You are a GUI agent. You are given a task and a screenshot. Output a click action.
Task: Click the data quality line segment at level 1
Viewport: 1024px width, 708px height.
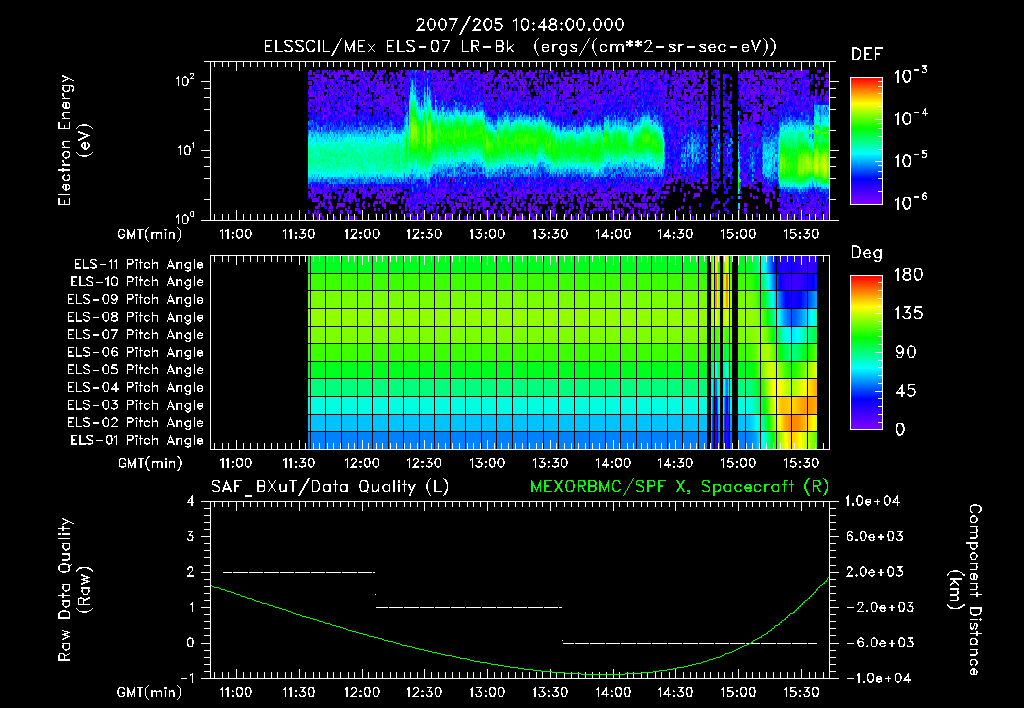coord(468,607)
